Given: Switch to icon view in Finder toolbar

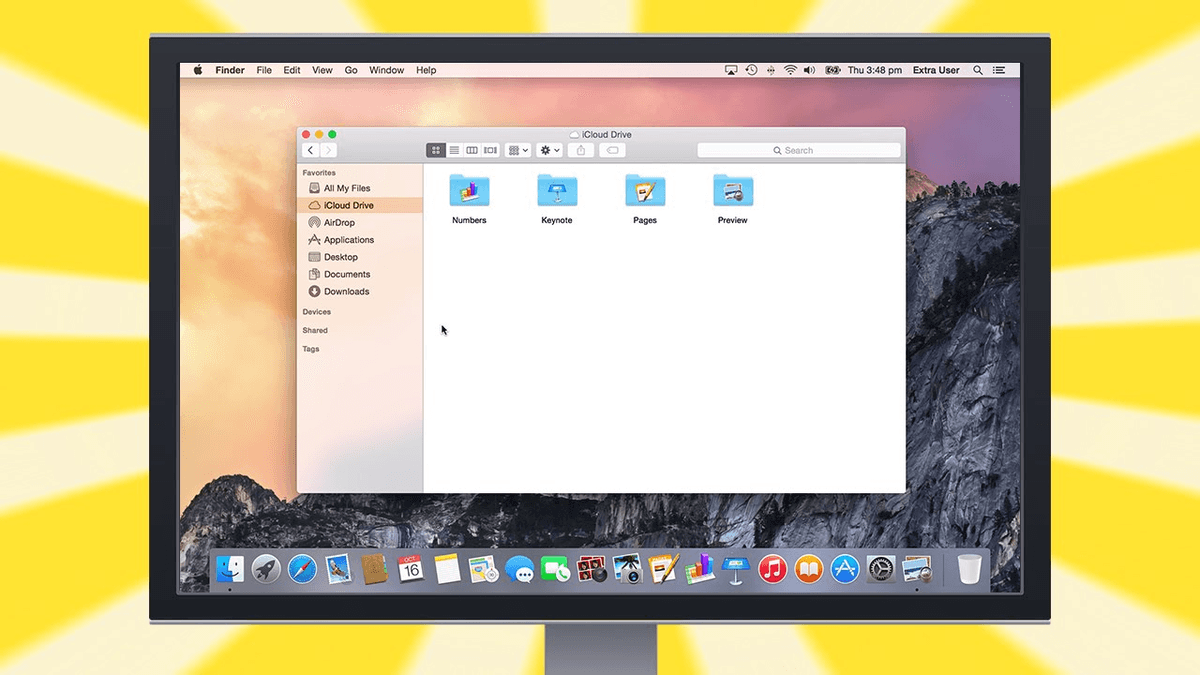Looking at the screenshot, I should 436,150.
